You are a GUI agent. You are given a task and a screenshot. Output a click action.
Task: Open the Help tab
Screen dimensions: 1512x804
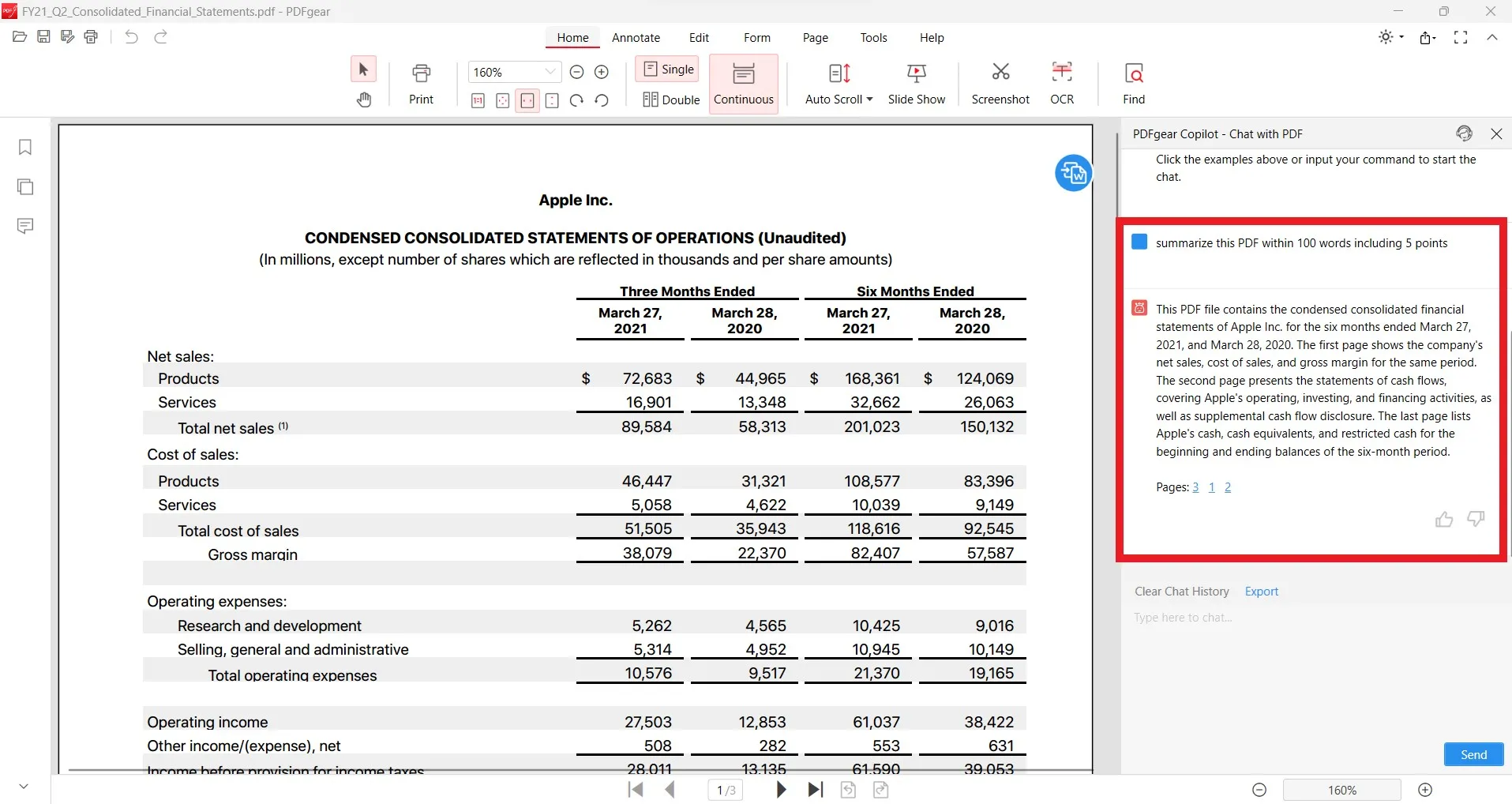tap(932, 37)
